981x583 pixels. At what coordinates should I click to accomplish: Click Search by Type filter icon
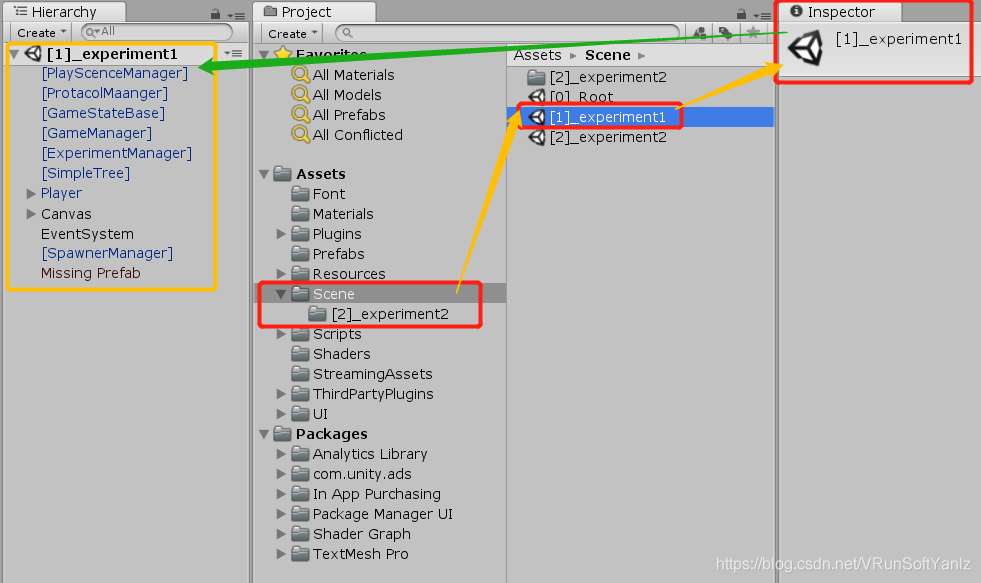tap(701, 33)
